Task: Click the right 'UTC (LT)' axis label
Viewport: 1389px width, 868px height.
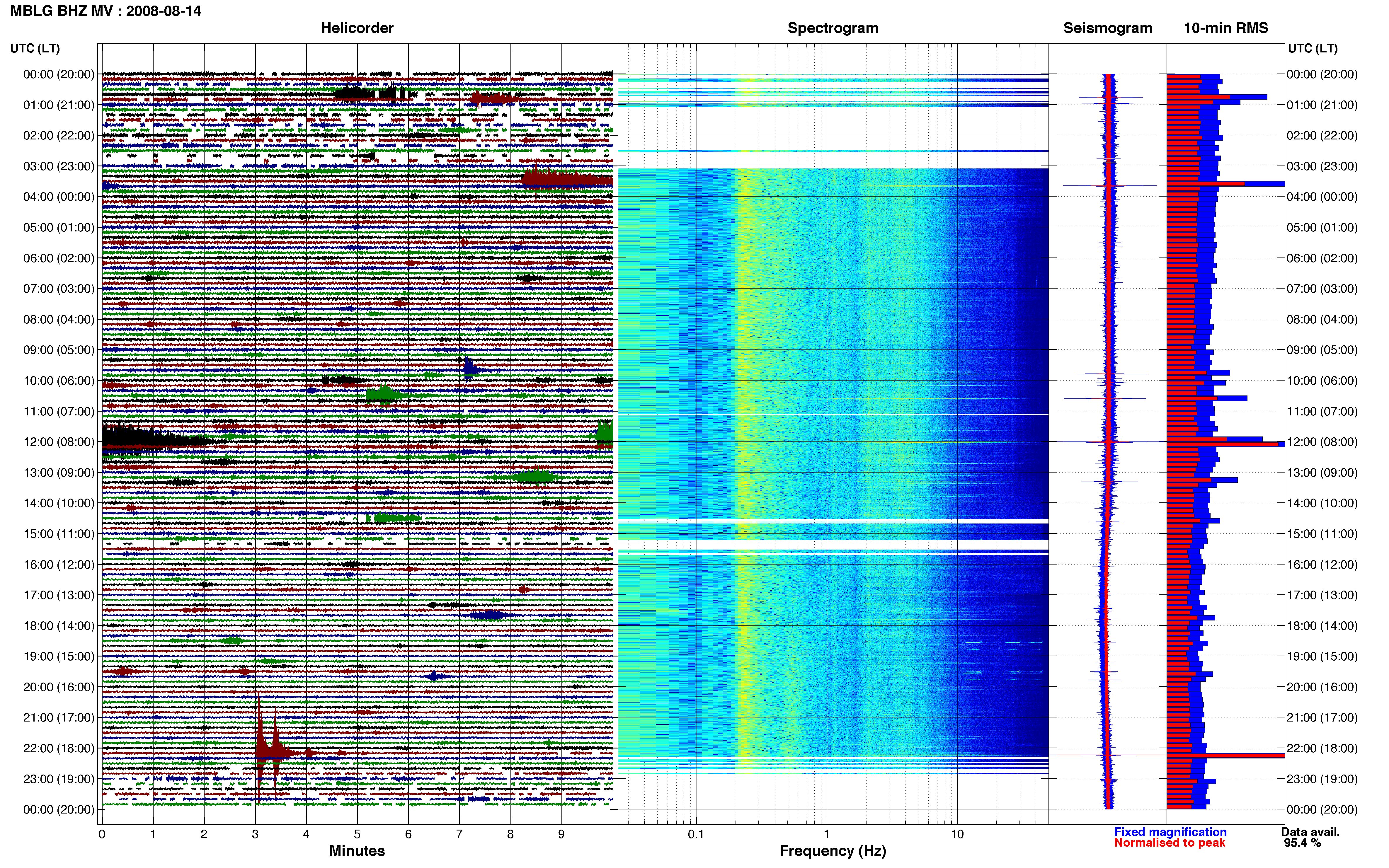Action: [1313, 48]
